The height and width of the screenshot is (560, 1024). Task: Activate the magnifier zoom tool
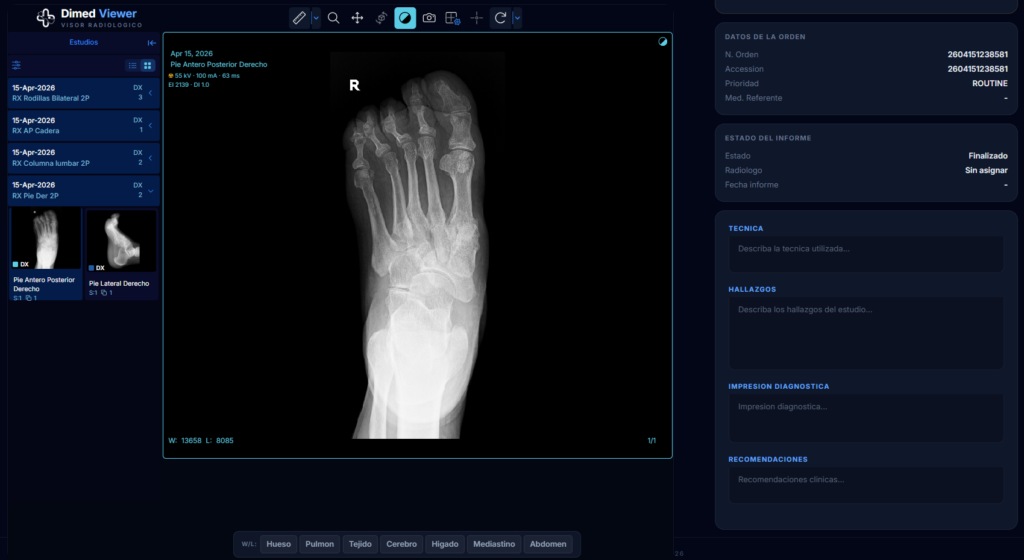point(333,18)
